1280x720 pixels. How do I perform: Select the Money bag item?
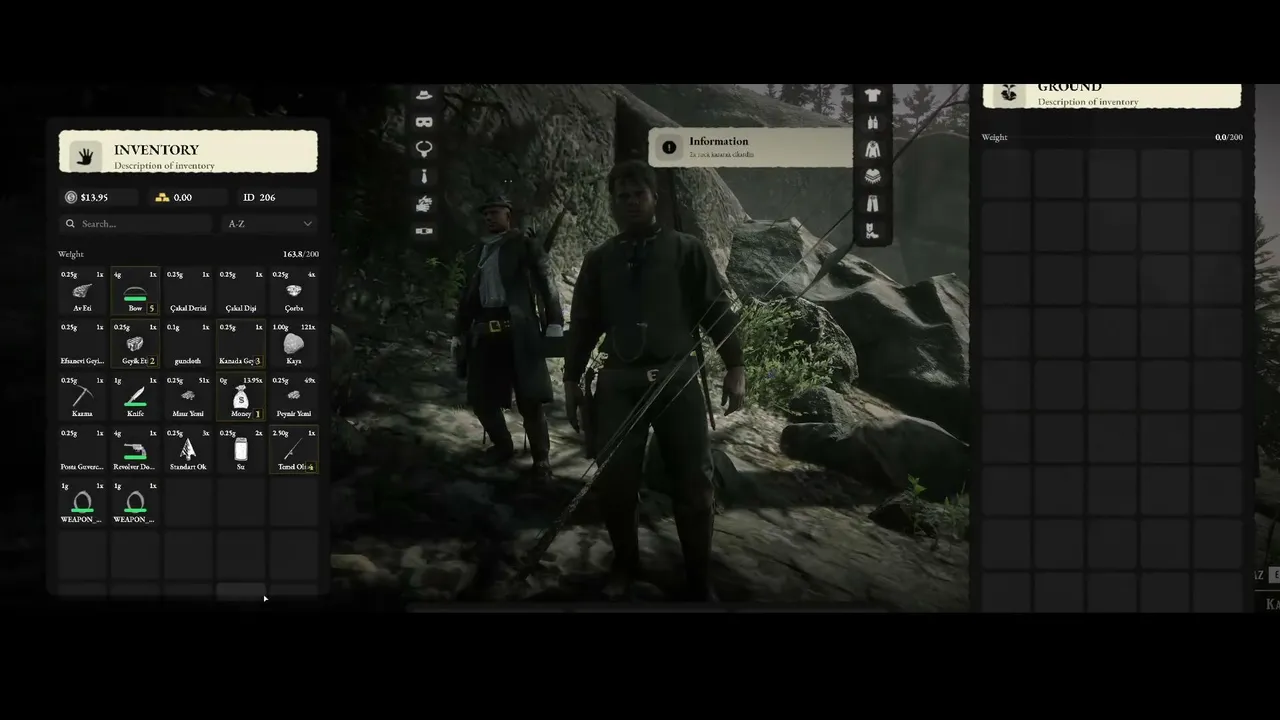pyautogui.click(x=241, y=397)
